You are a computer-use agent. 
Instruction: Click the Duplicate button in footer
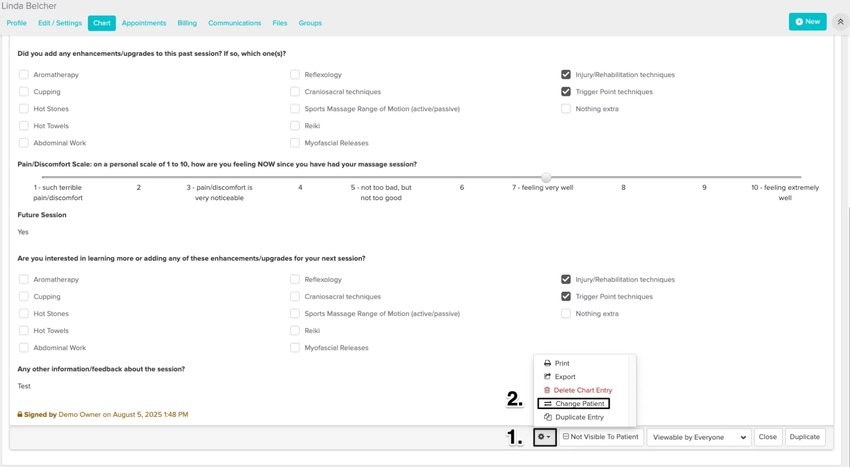click(x=804, y=437)
